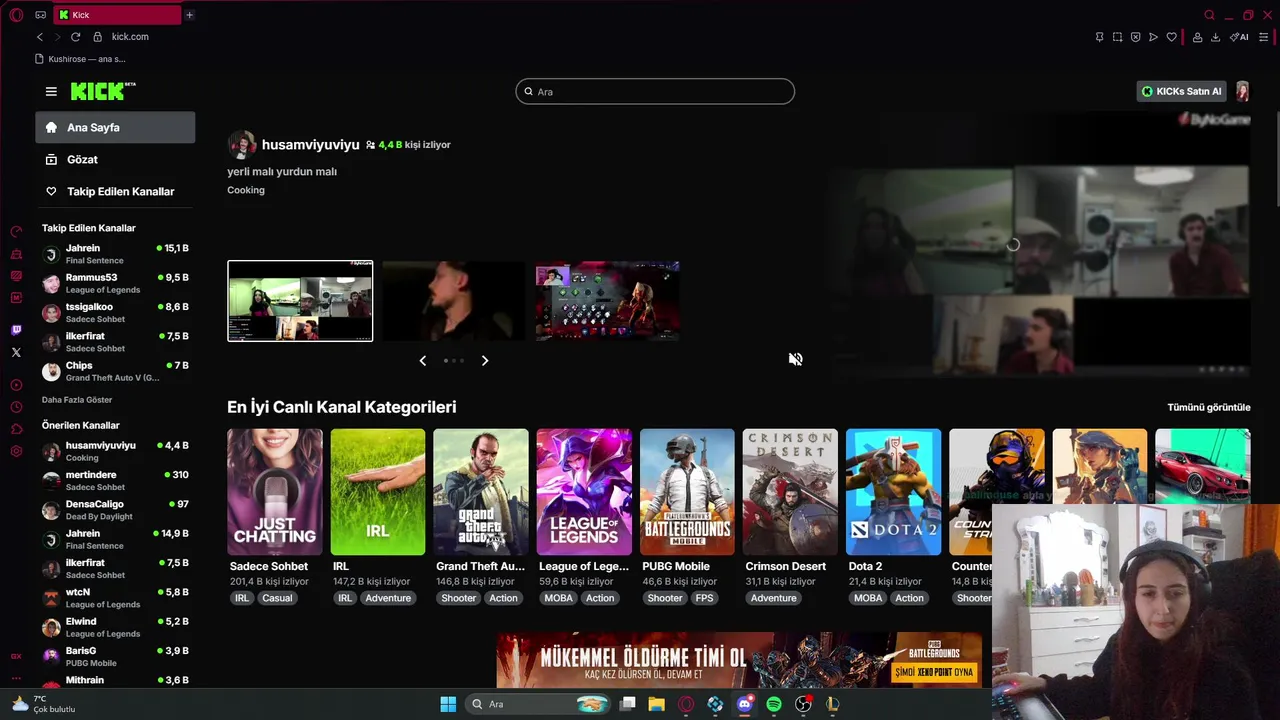Image resolution: width=1280 pixels, height=720 pixels.
Task: Open Rammus53 channel in sidebar
Action: pos(115,283)
